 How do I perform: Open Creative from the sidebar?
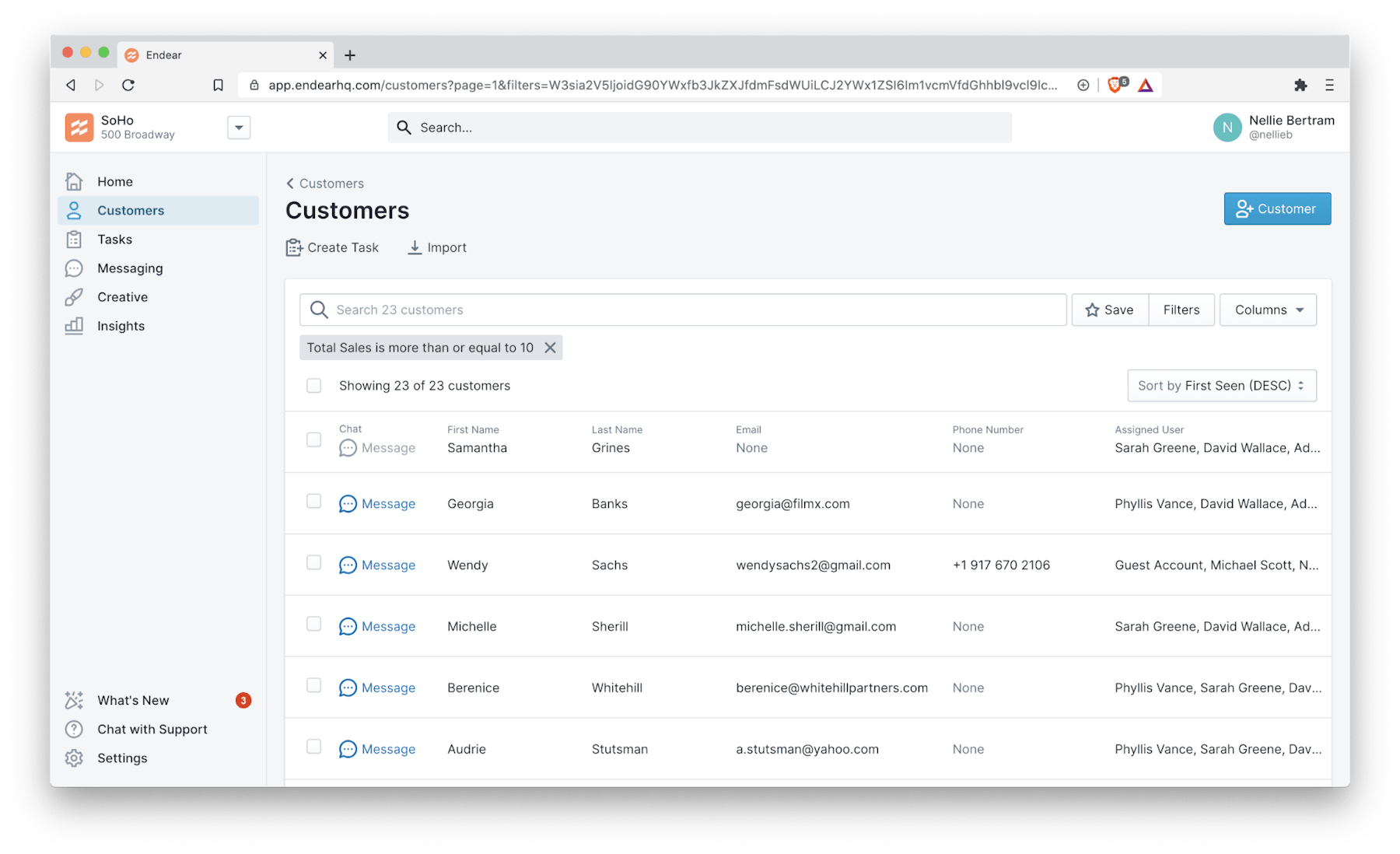[x=158, y=296]
